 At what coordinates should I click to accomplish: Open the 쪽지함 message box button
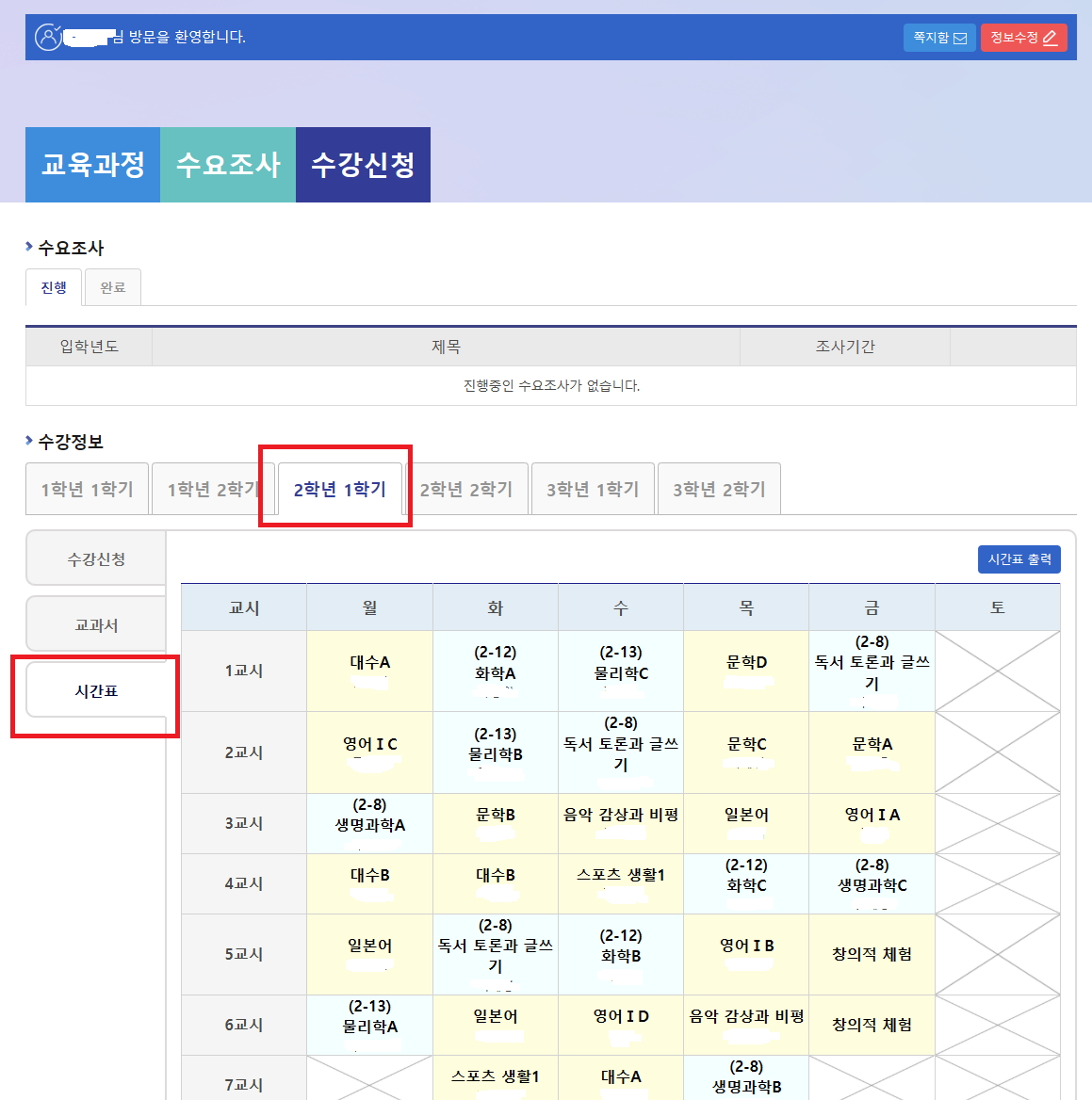click(939, 38)
